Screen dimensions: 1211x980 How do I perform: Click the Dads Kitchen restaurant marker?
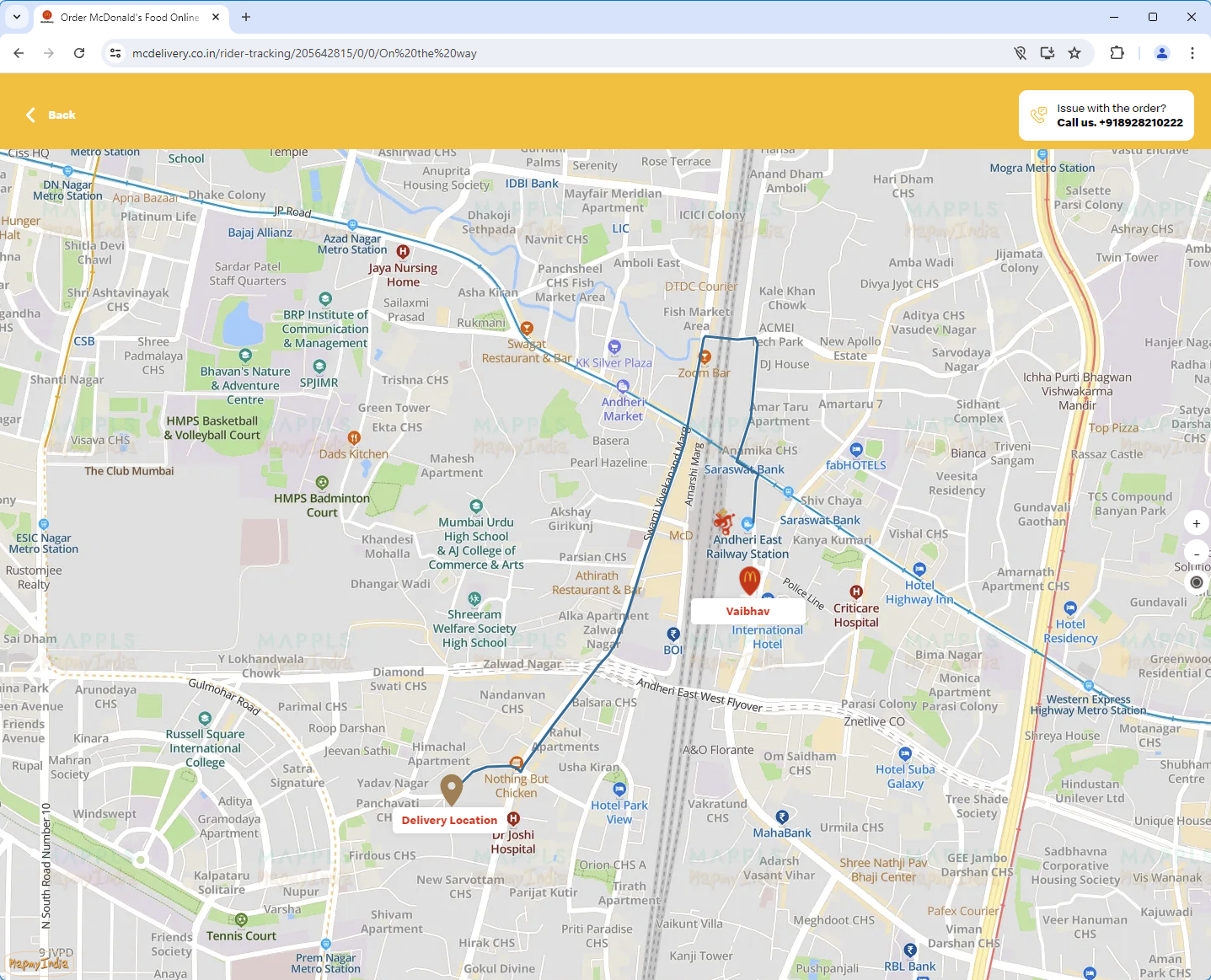click(354, 437)
